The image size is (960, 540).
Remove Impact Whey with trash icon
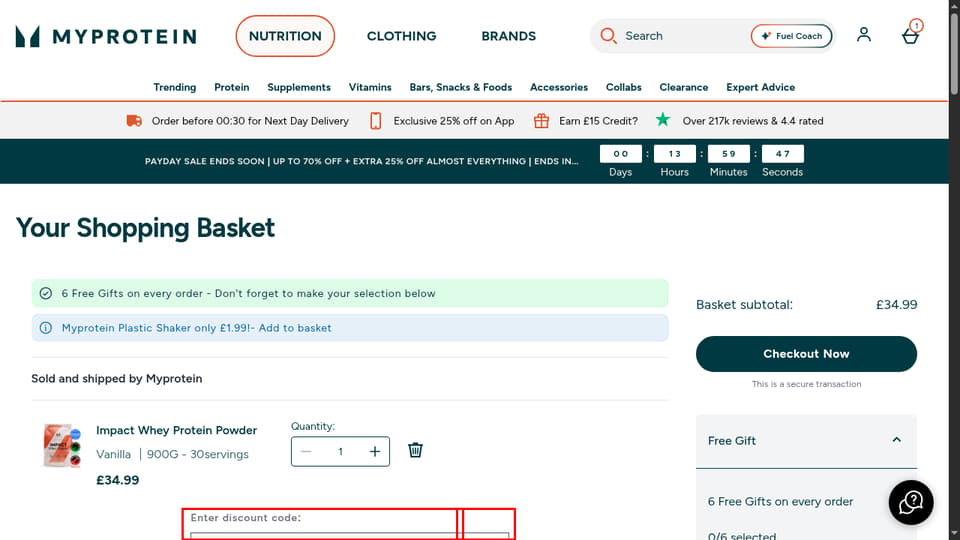pos(415,451)
